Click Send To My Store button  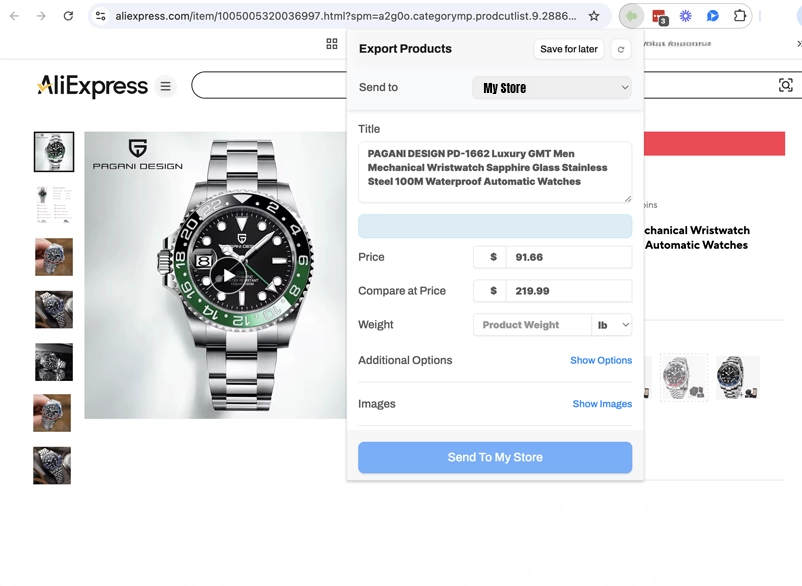click(495, 457)
